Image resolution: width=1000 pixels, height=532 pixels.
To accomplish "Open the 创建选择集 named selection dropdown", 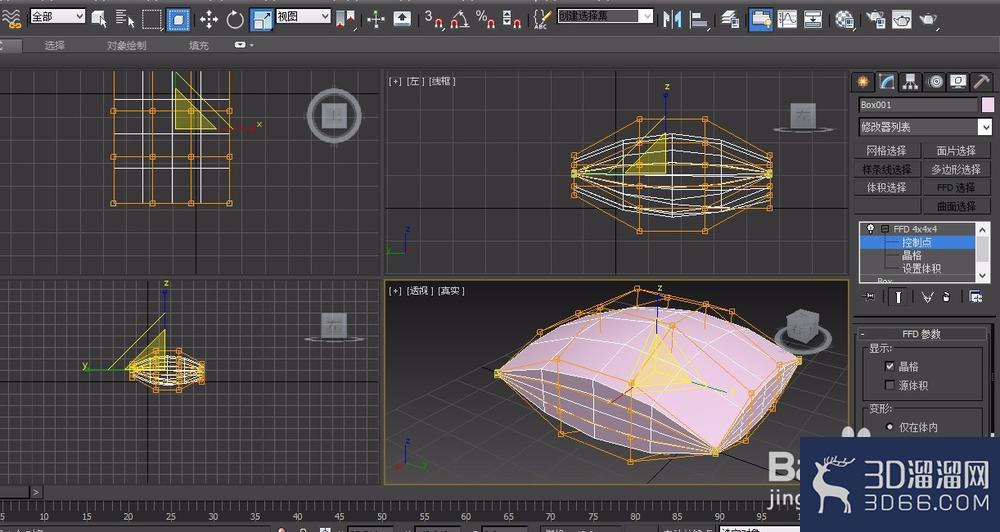I will [x=605, y=17].
